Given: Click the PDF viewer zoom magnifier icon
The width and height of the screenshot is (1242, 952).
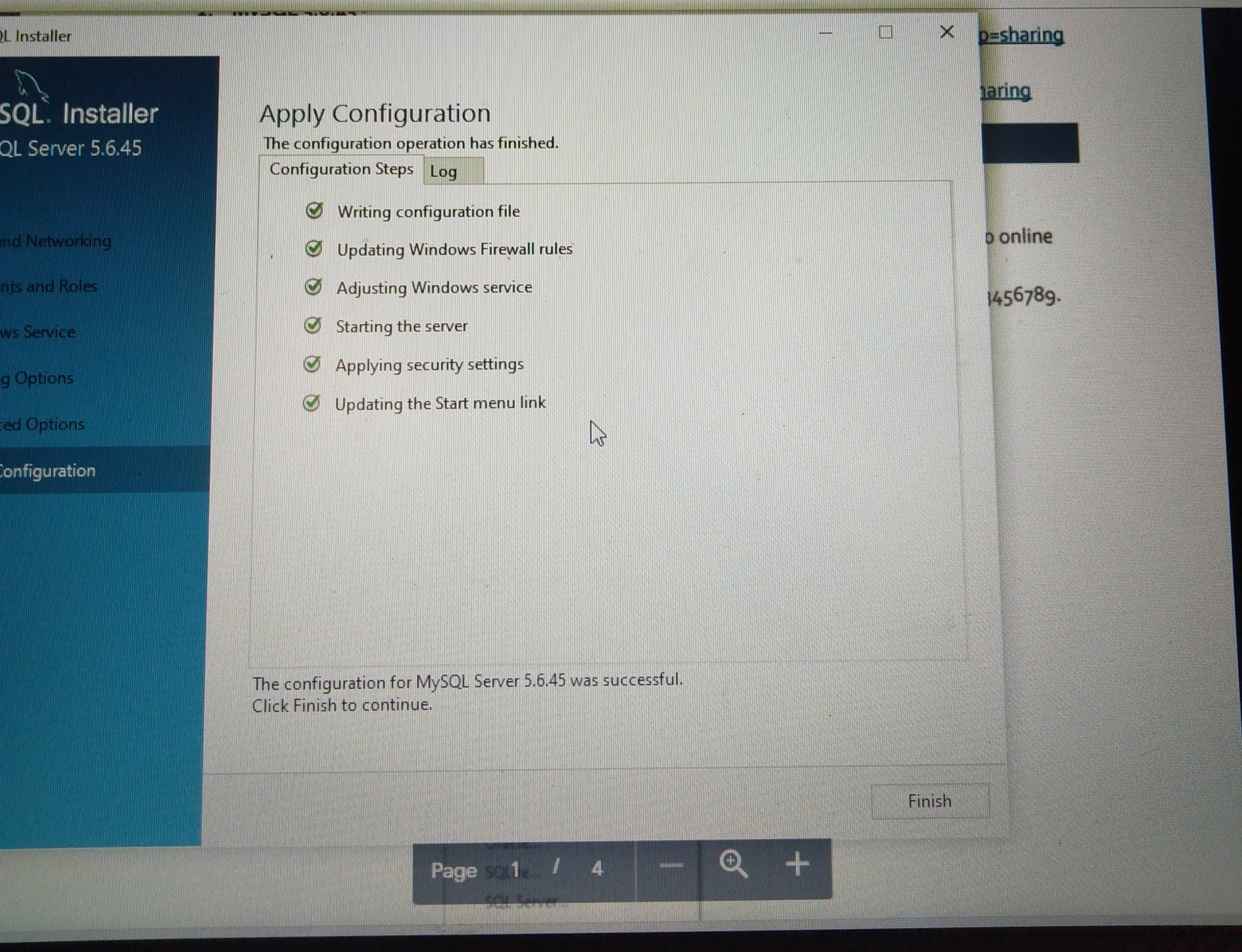Looking at the screenshot, I should 733,865.
